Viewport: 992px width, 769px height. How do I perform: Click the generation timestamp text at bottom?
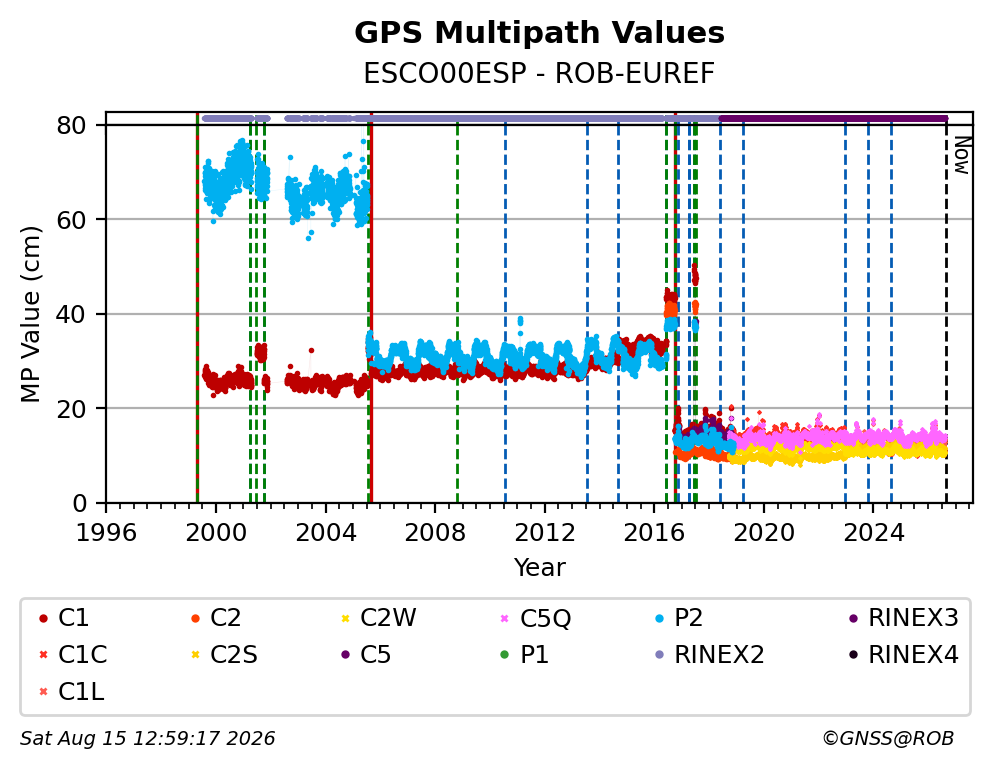click(x=147, y=739)
